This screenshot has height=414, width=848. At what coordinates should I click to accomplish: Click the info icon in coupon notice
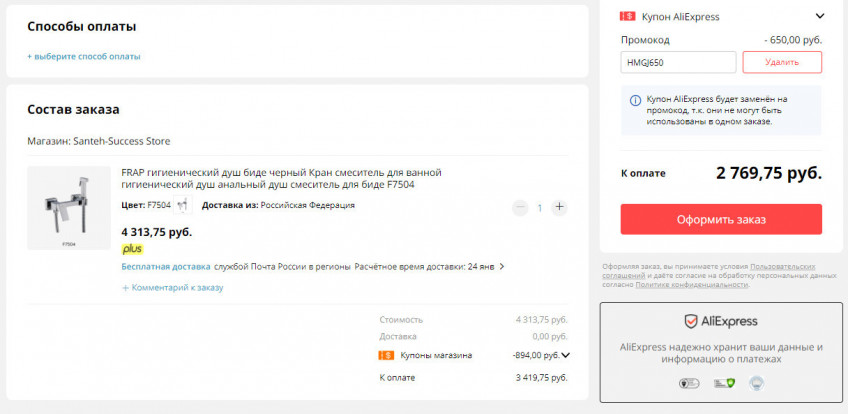point(635,100)
